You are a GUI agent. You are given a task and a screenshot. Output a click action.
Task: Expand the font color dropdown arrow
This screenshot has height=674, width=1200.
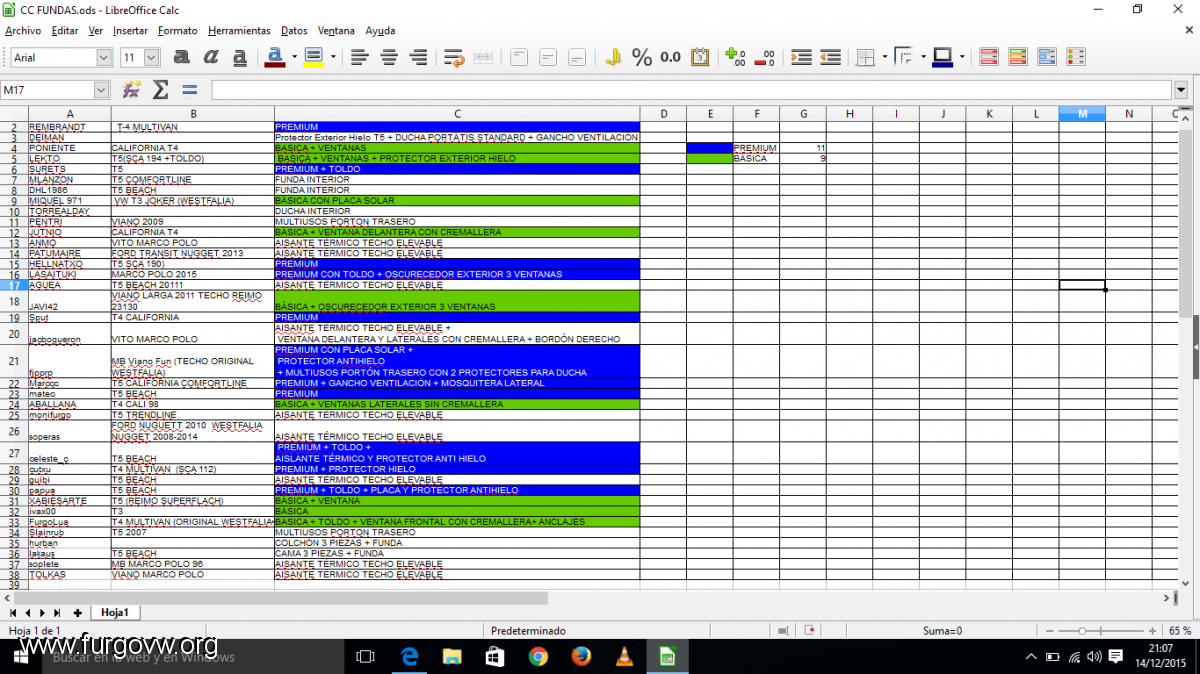pos(293,57)
